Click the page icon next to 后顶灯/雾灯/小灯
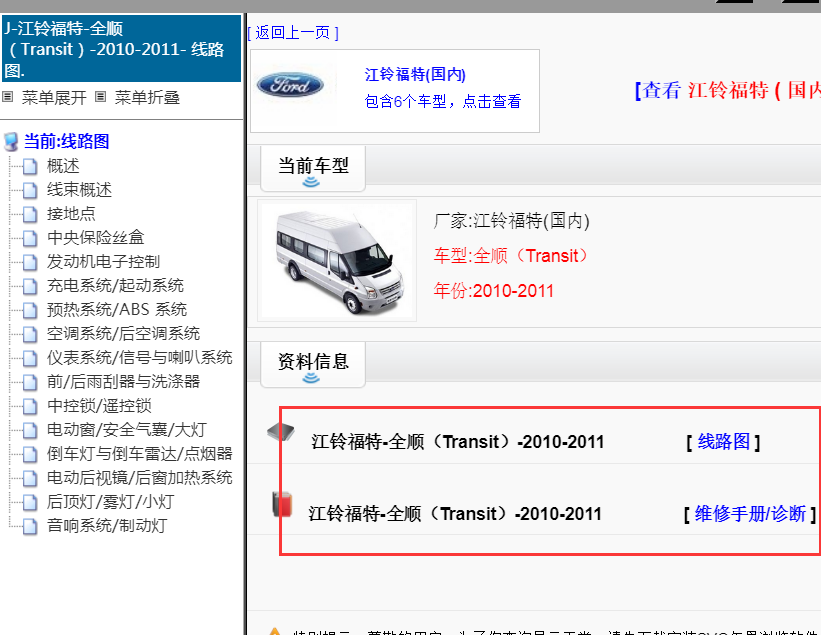Viewport: 821px width, 635px height. [x=30, y=503]
